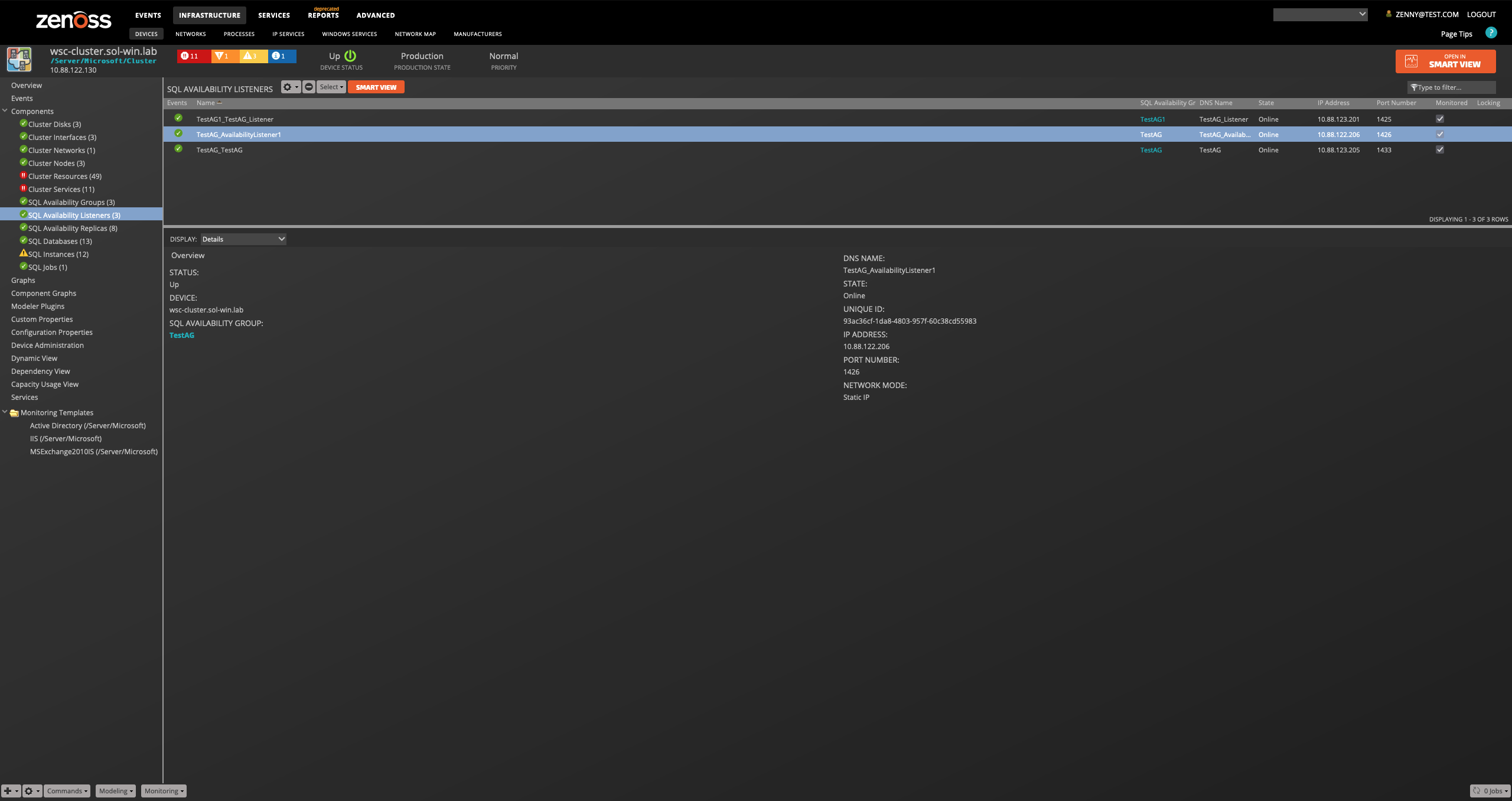Click the Type to filter input field

pyautogui.click(x=1452, y=87)
